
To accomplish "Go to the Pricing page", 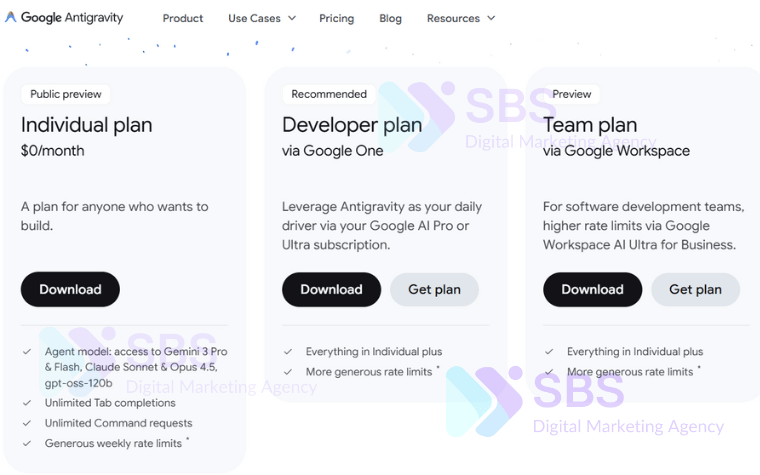I will click(x=336, y=18).
